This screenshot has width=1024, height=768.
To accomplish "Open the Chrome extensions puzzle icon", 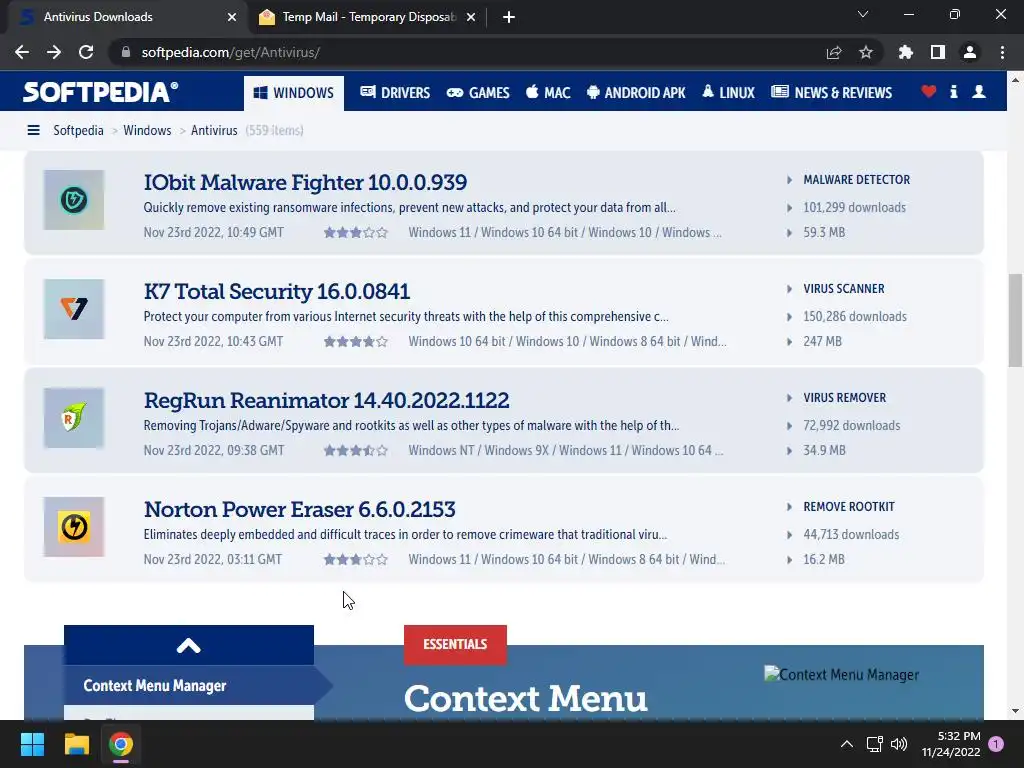I will (905, 52).
